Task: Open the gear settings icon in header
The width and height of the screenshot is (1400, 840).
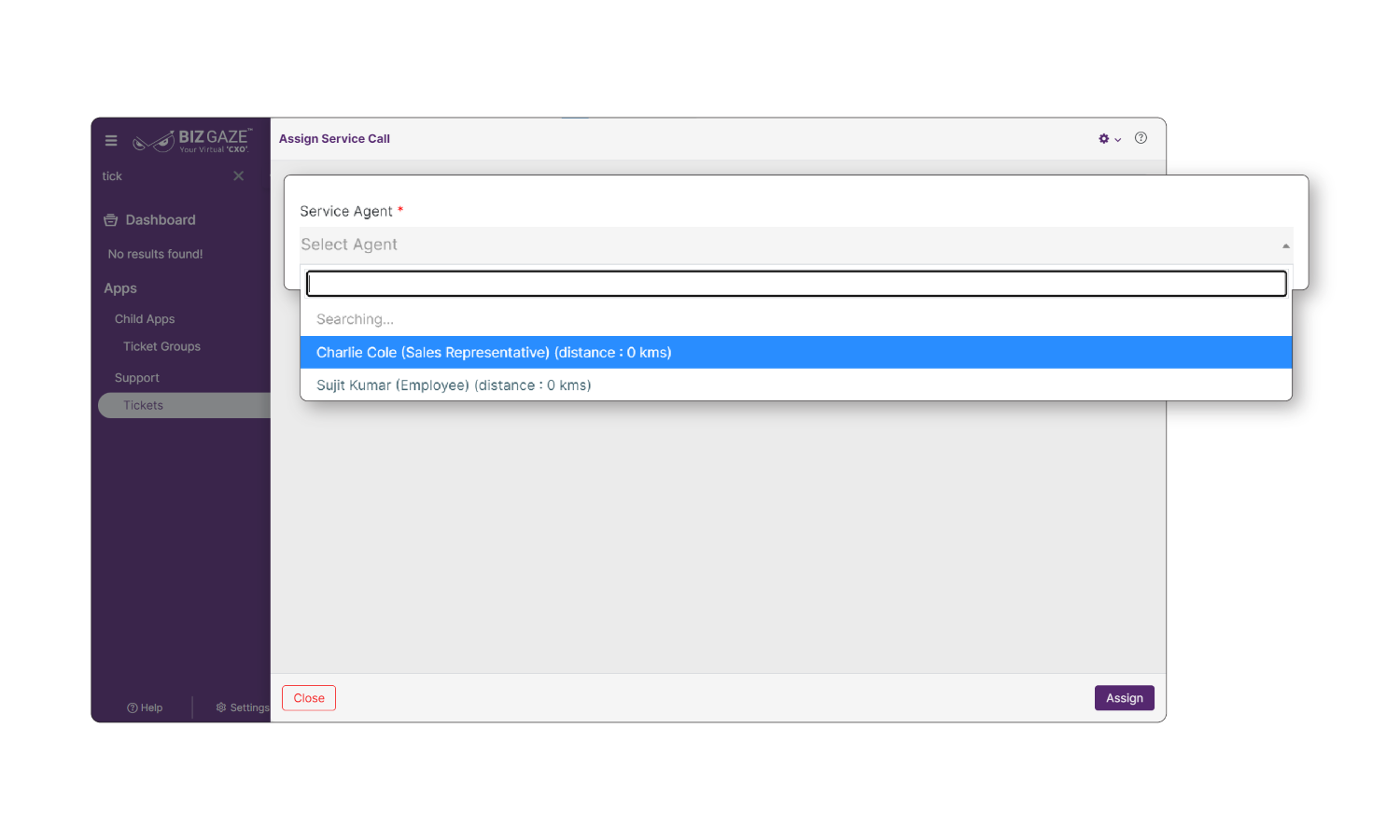Action: pos(1103,139)
